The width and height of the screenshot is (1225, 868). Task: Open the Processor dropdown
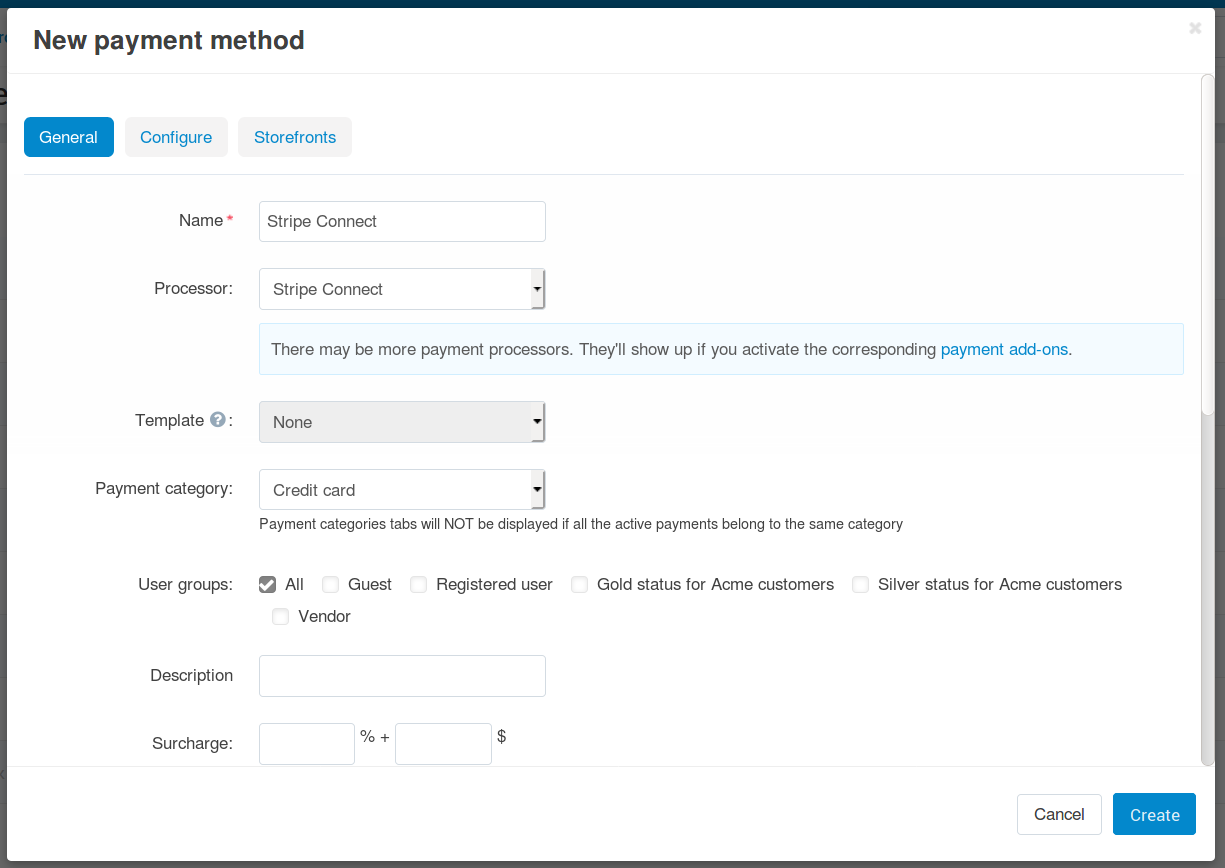(x=402, y=289)
